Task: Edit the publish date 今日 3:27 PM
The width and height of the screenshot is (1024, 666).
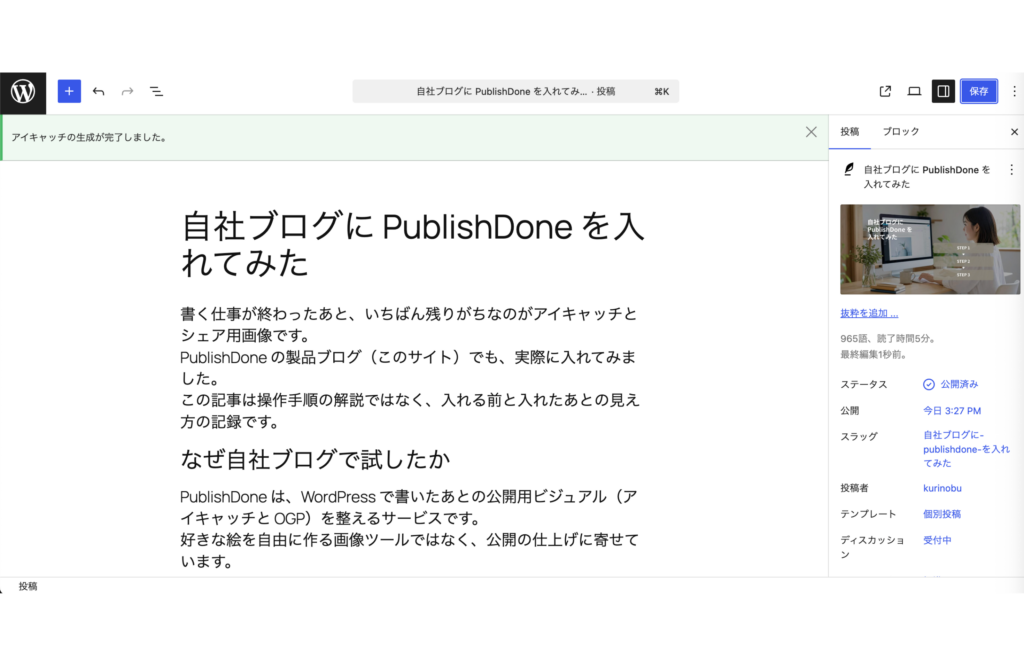Action: 952,411
